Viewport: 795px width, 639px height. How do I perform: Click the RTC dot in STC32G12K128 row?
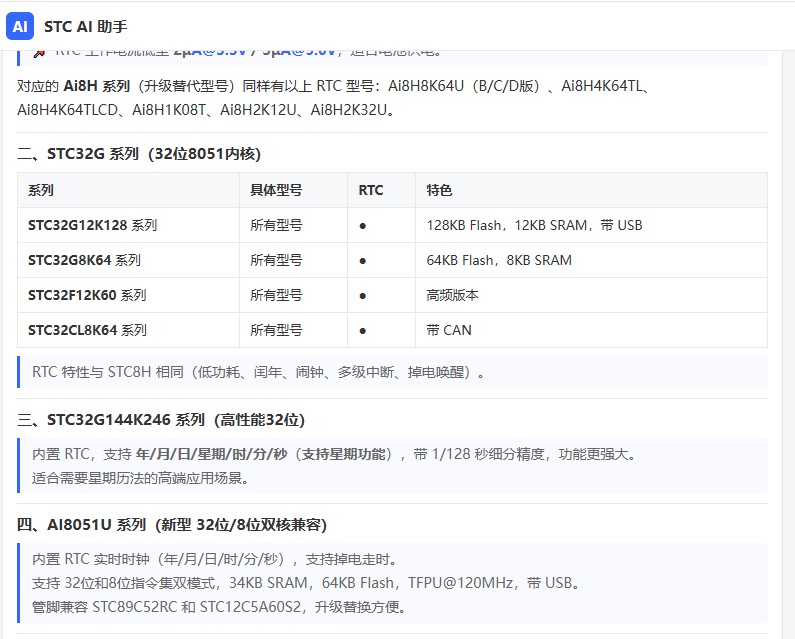click(x=363, y=226)
